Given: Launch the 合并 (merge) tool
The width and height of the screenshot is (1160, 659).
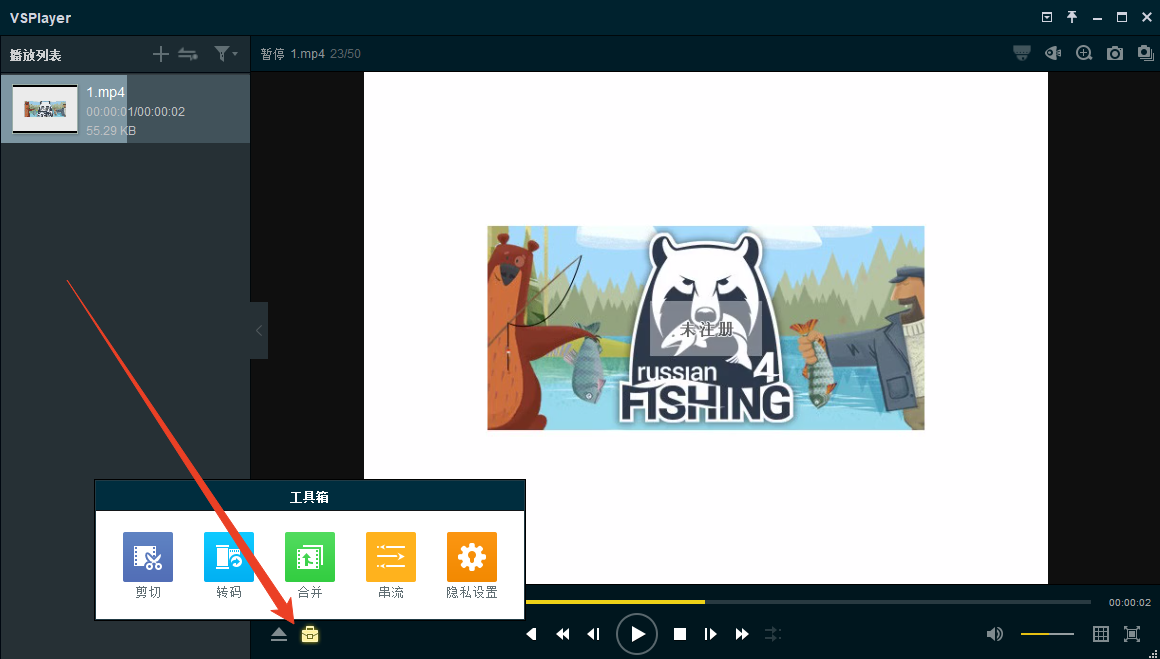Looking at the screenshot, I should (x=310, y=557).
